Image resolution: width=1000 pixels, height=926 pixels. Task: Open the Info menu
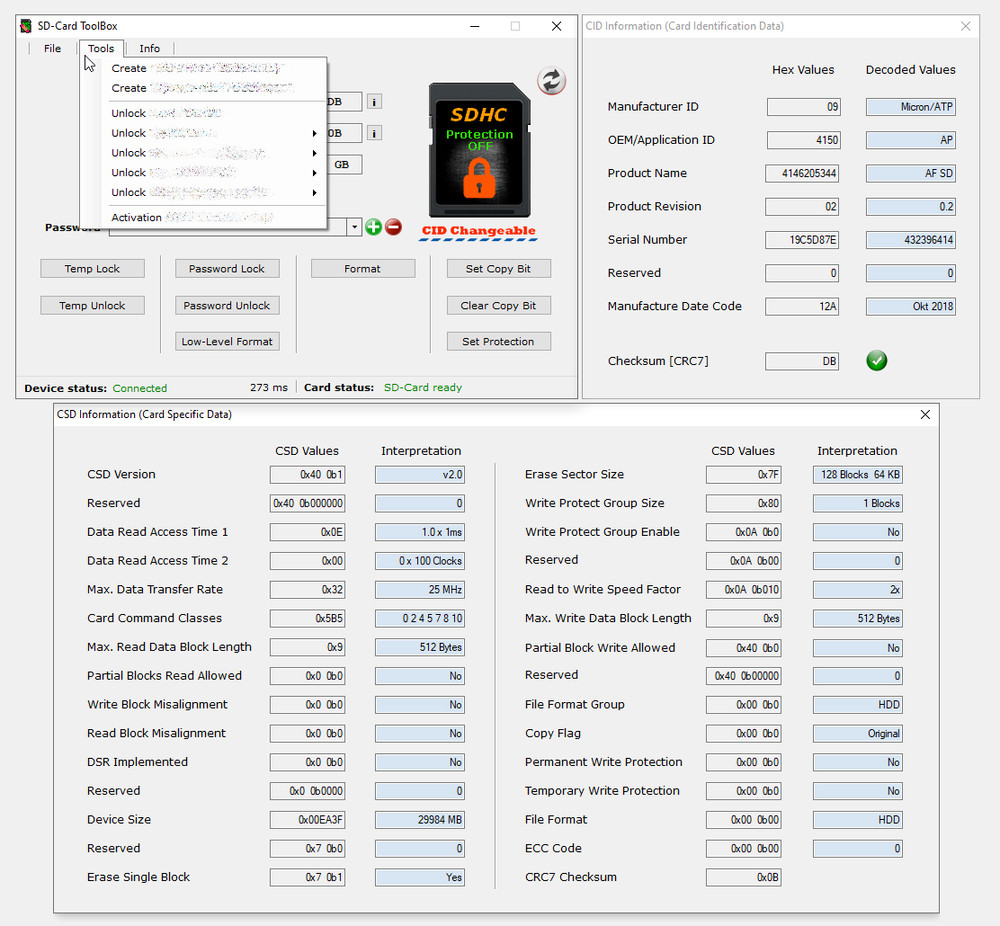[149, 48]
